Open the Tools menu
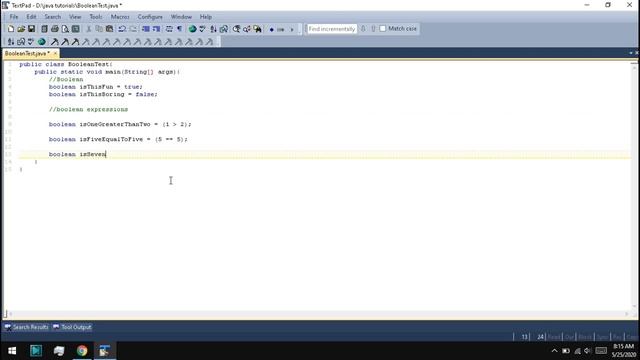Image resolution: width=640 pixels, height=360 pixels. tap(96, 17)
